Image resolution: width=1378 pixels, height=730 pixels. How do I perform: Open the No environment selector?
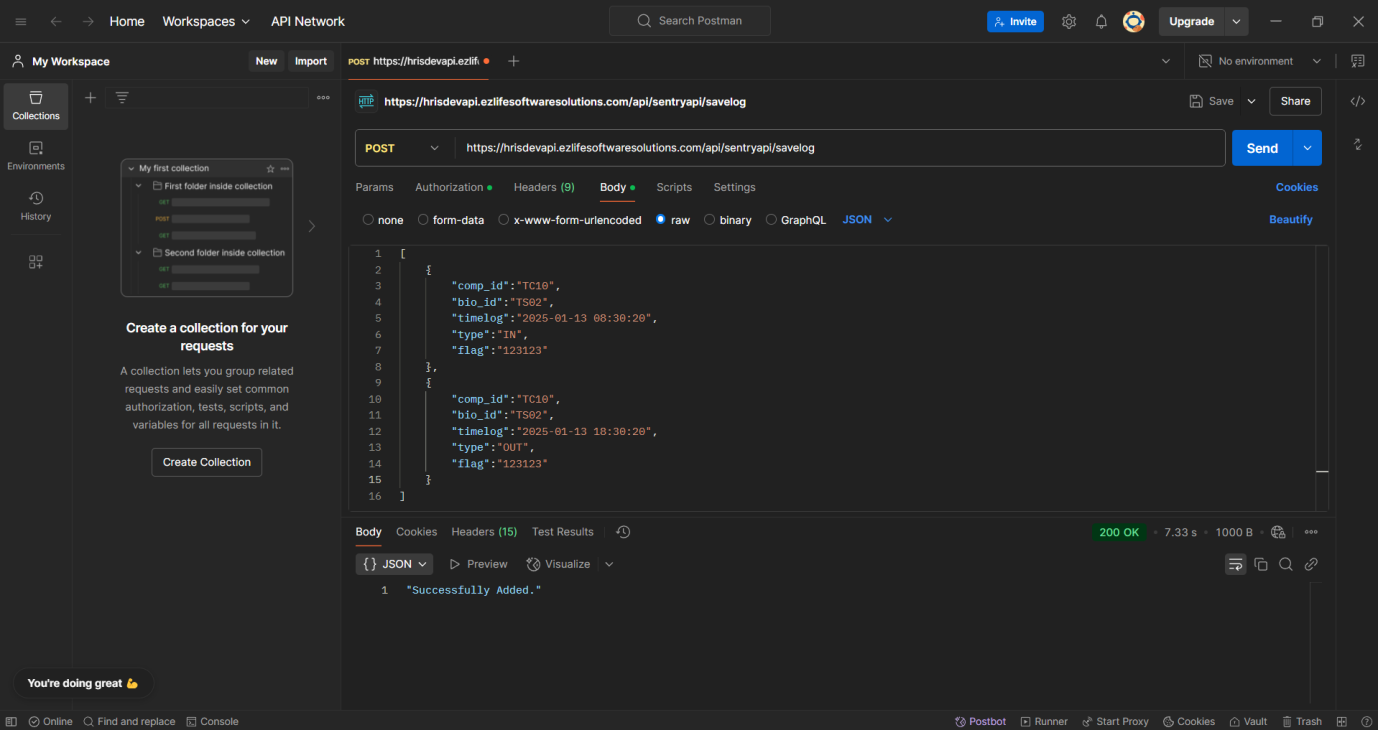coord(1260,61)
